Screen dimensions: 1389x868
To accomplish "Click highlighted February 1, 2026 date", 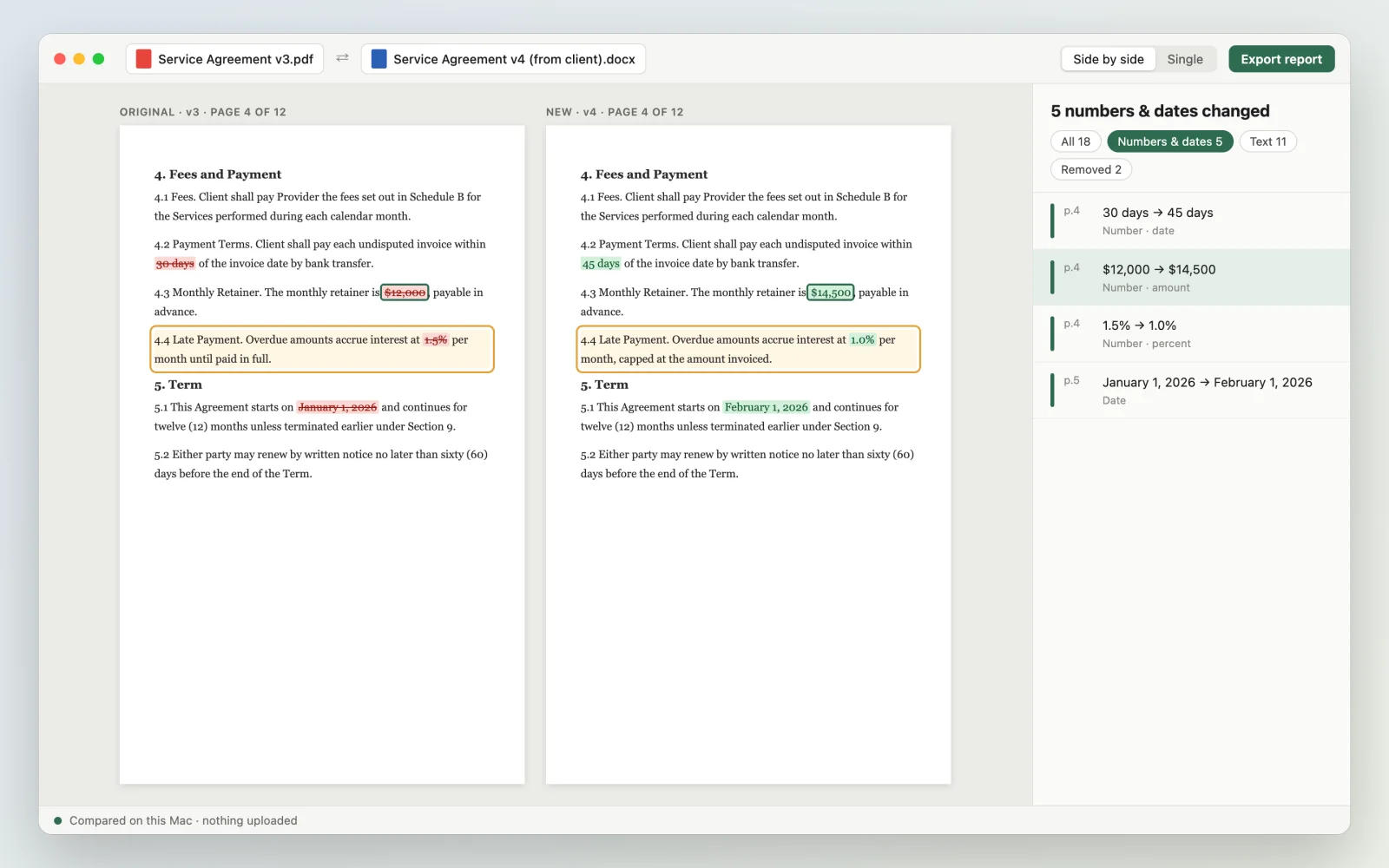I will click(767, 407).
